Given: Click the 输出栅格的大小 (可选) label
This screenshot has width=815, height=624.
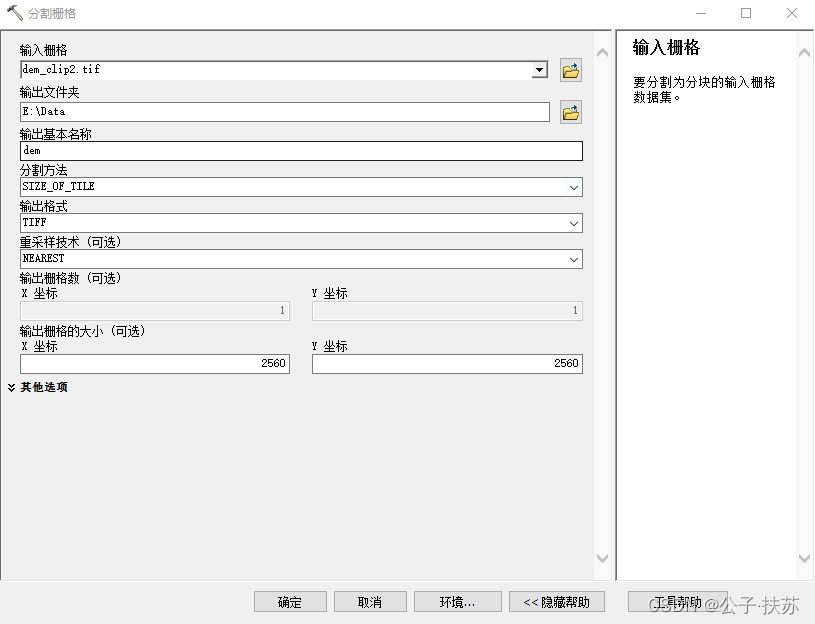Looking at the screenshot, I should (x=83, y=331).
